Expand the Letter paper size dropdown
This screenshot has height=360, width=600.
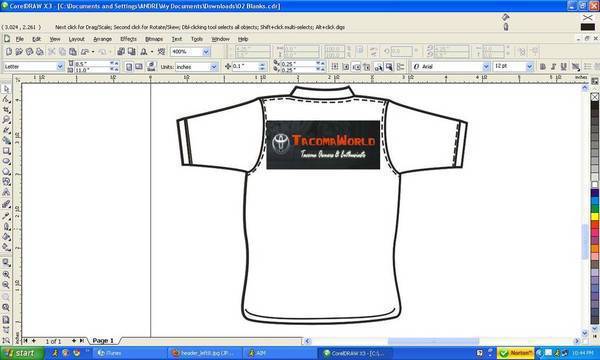[60, 67]
